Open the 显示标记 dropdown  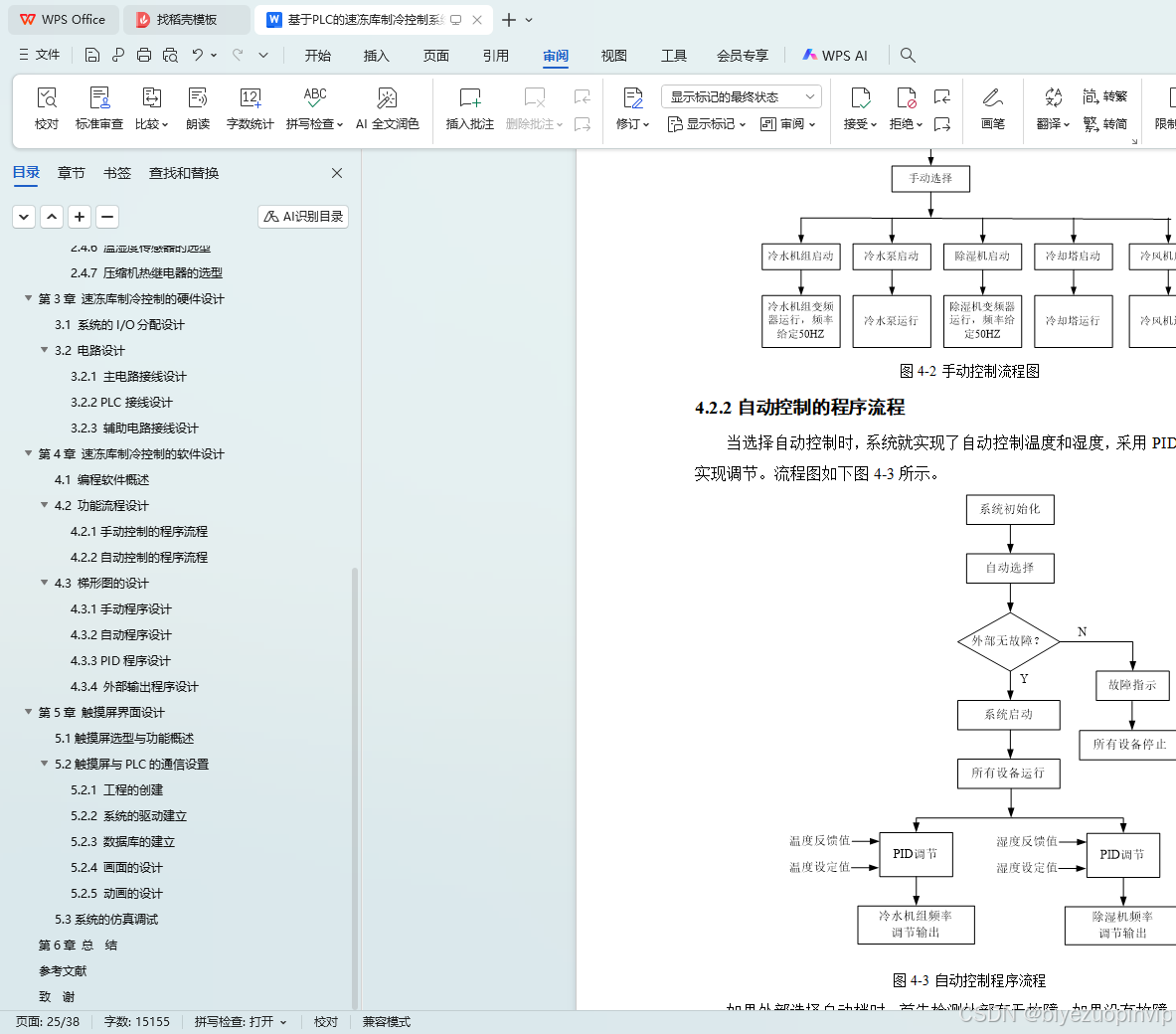point(707,124)
